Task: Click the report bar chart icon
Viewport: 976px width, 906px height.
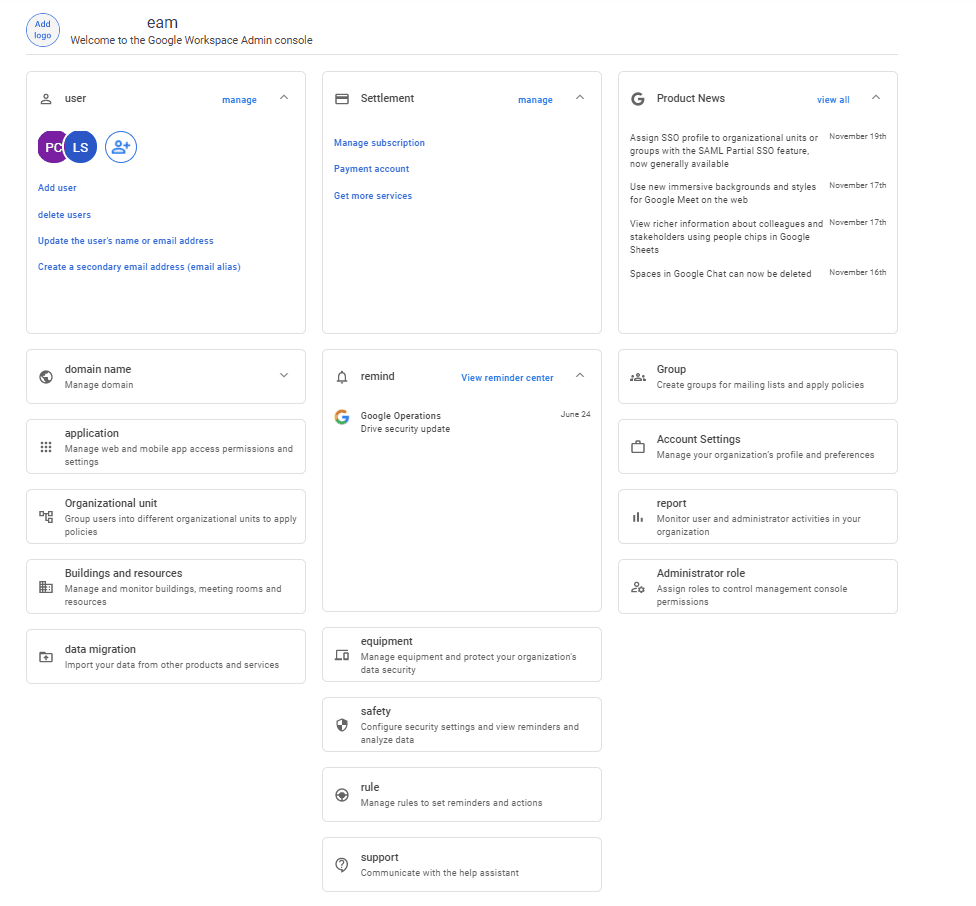Action: click(x=638, y=517)
